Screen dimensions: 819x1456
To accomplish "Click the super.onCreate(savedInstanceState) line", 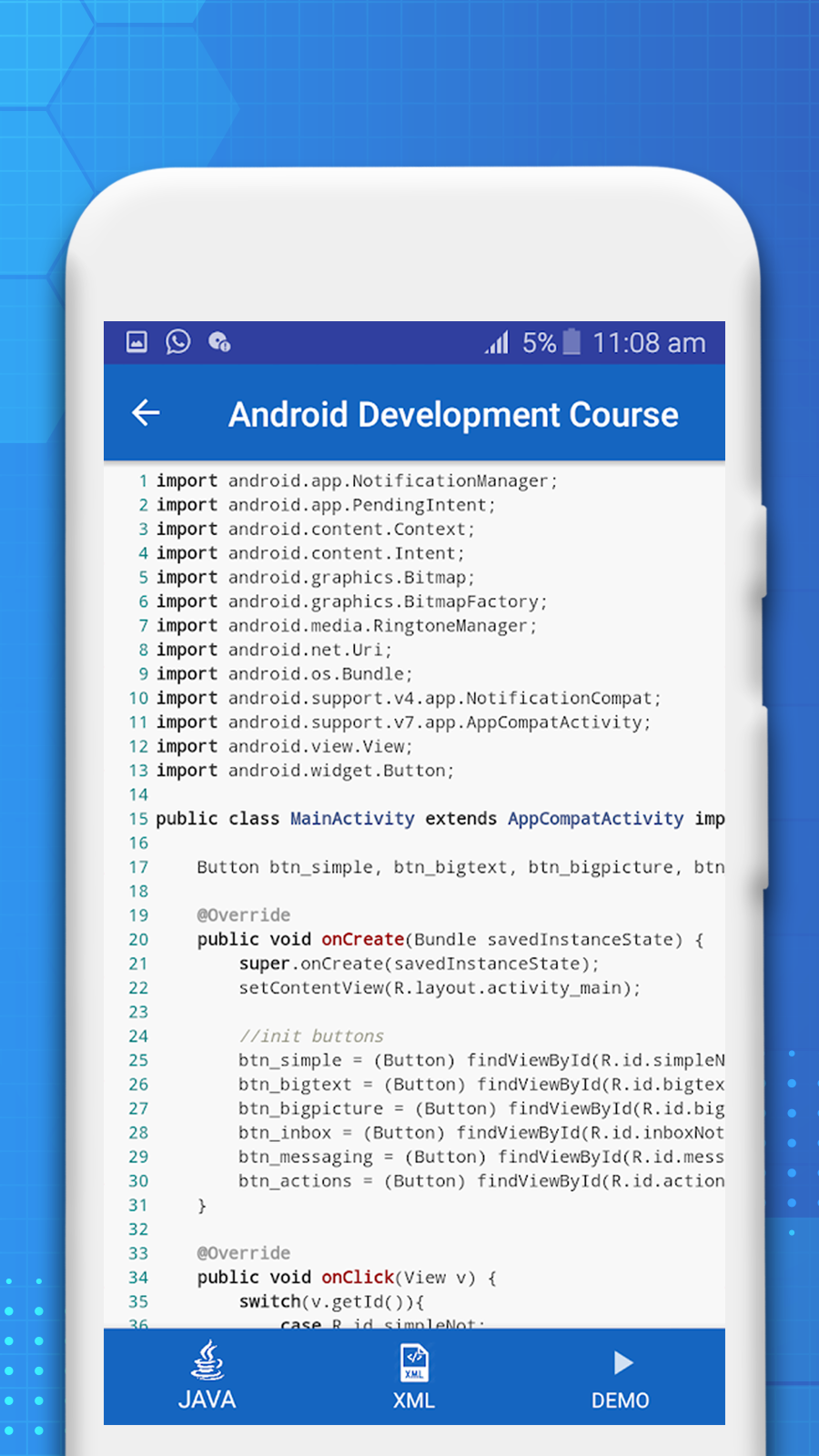I will point(420,964).
